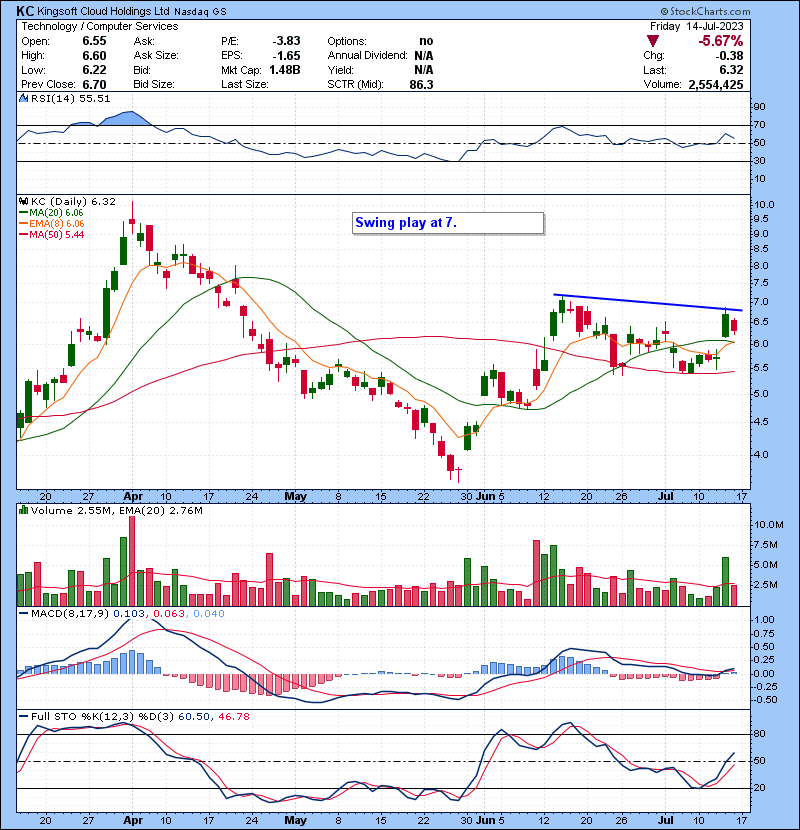Click the red down-arrow price change icon
Screen dimensions: 800x830
653,41
